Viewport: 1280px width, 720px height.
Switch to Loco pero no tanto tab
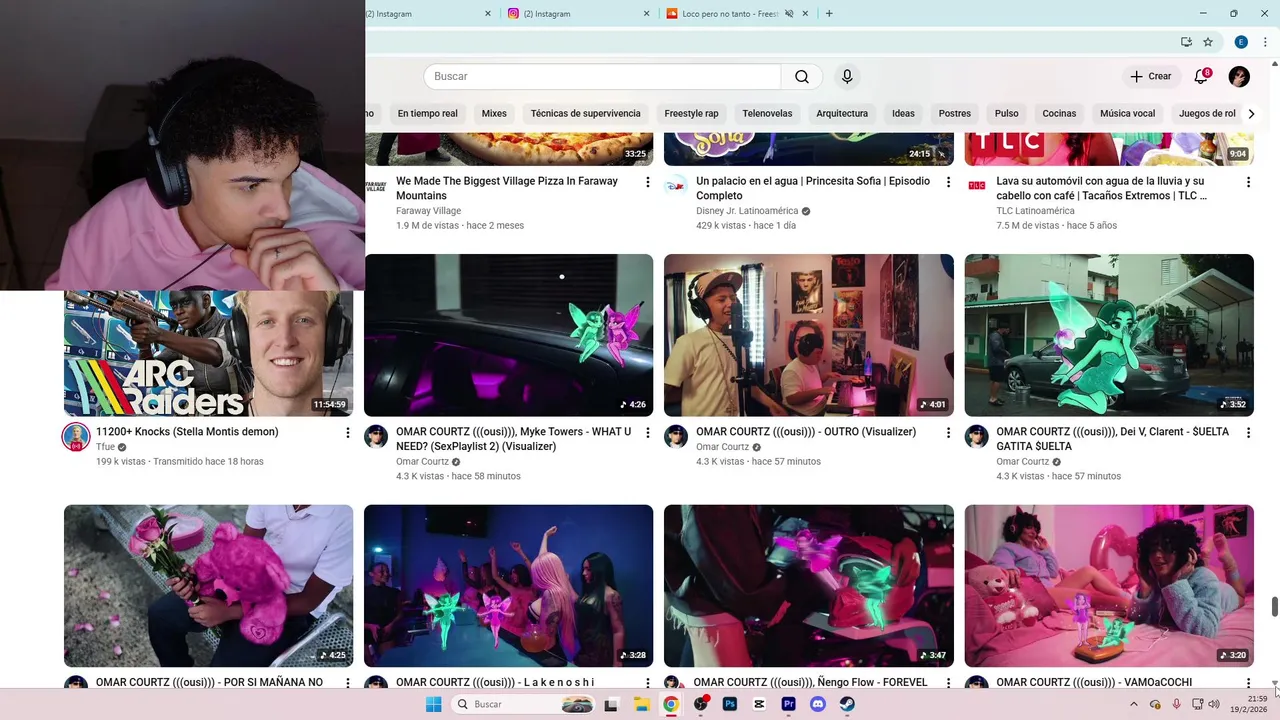730,14
